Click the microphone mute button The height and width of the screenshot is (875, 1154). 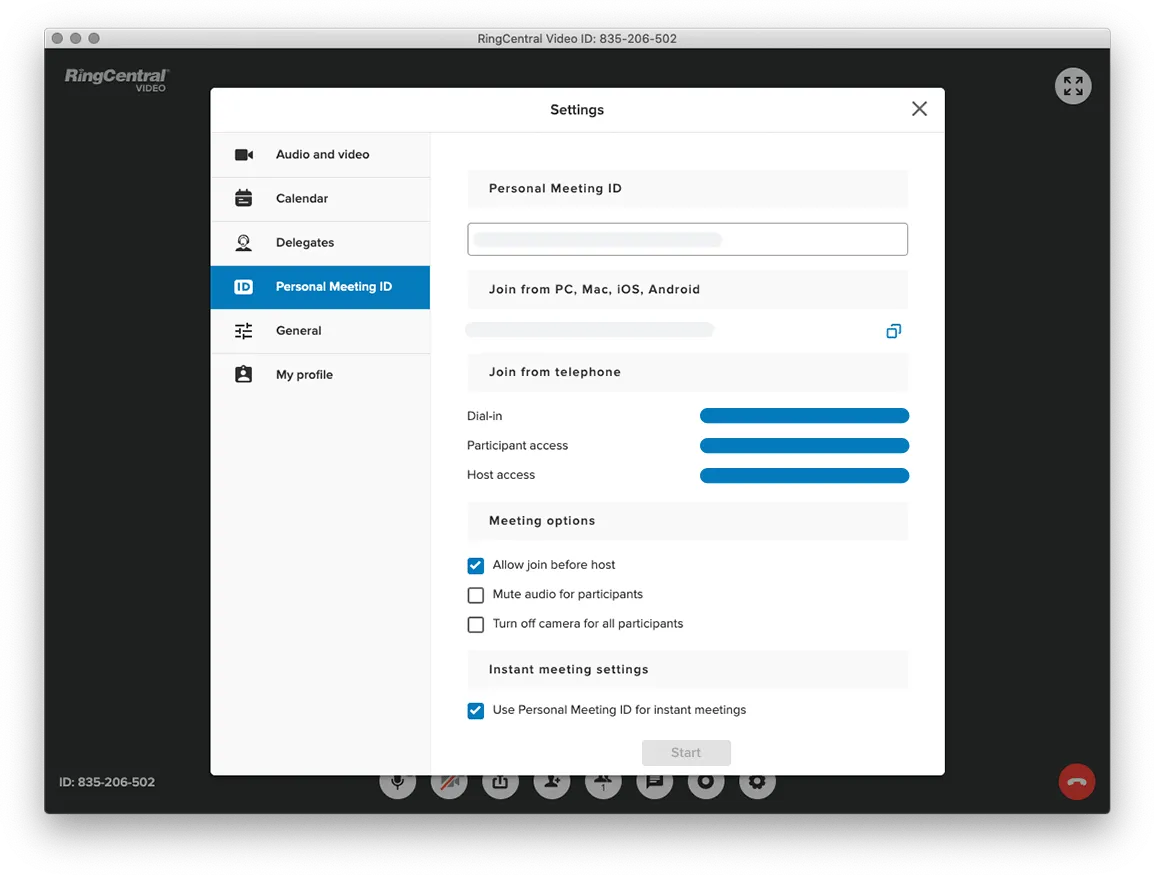pyautogui.click(x=397, y=783)
